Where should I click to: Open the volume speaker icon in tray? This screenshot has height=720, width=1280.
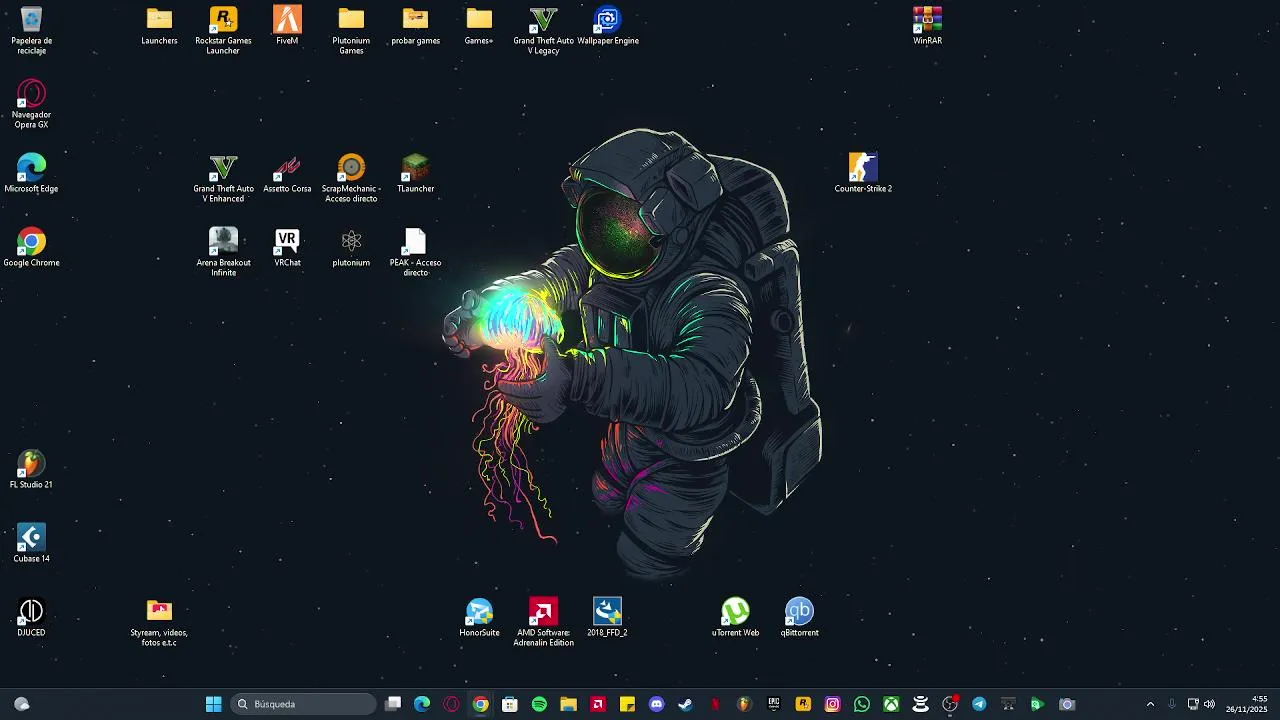pyautogui.click(x=1209, y=704)
